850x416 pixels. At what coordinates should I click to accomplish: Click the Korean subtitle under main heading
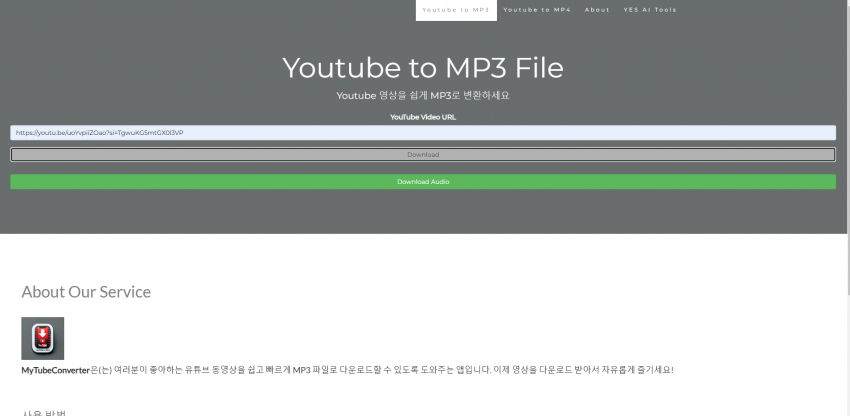tap(423, 95)
